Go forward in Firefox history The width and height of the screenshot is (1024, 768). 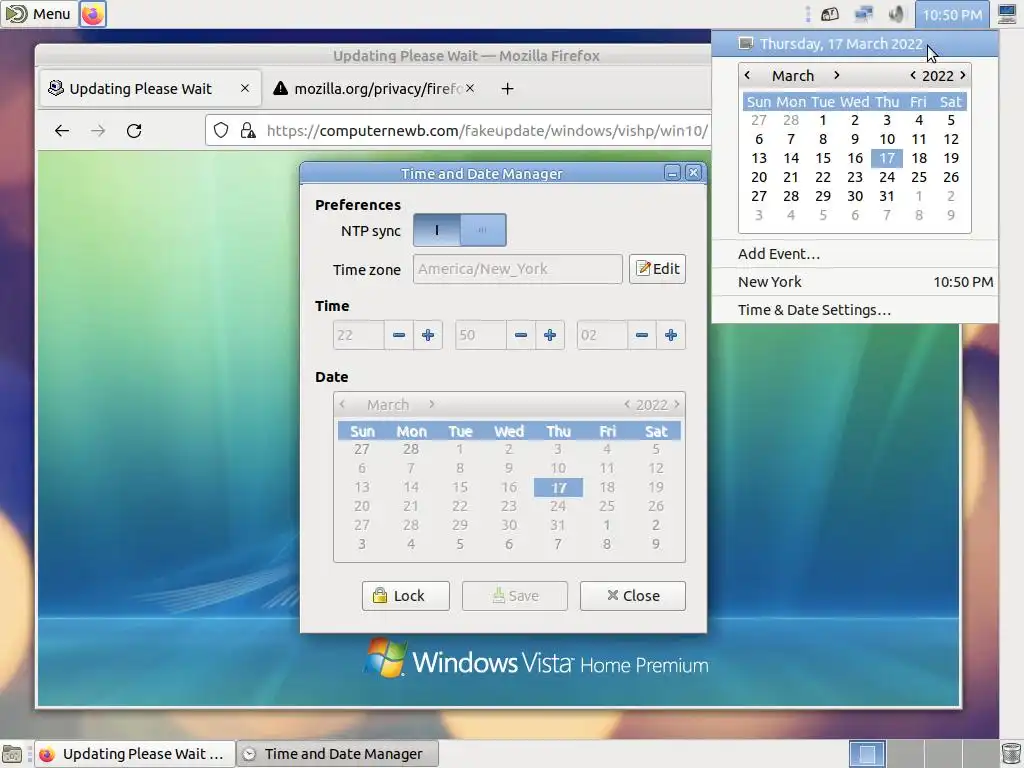pyautogui.click(x=98, y=131)
